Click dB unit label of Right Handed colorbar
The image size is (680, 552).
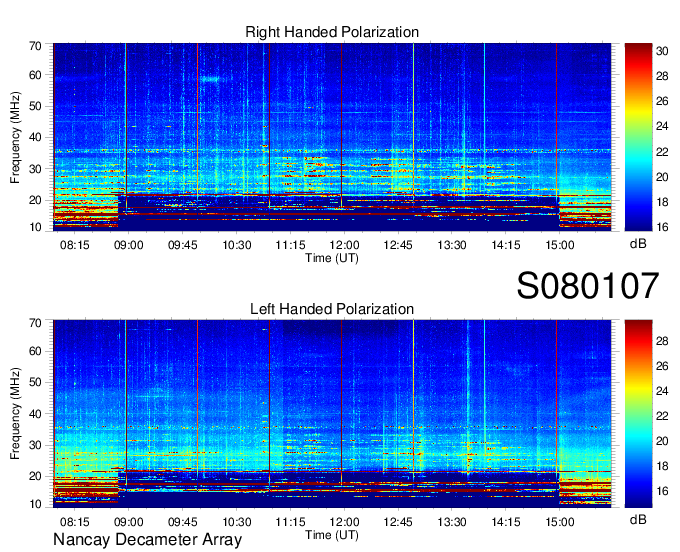pyautogui.click(x=638, y=244)
